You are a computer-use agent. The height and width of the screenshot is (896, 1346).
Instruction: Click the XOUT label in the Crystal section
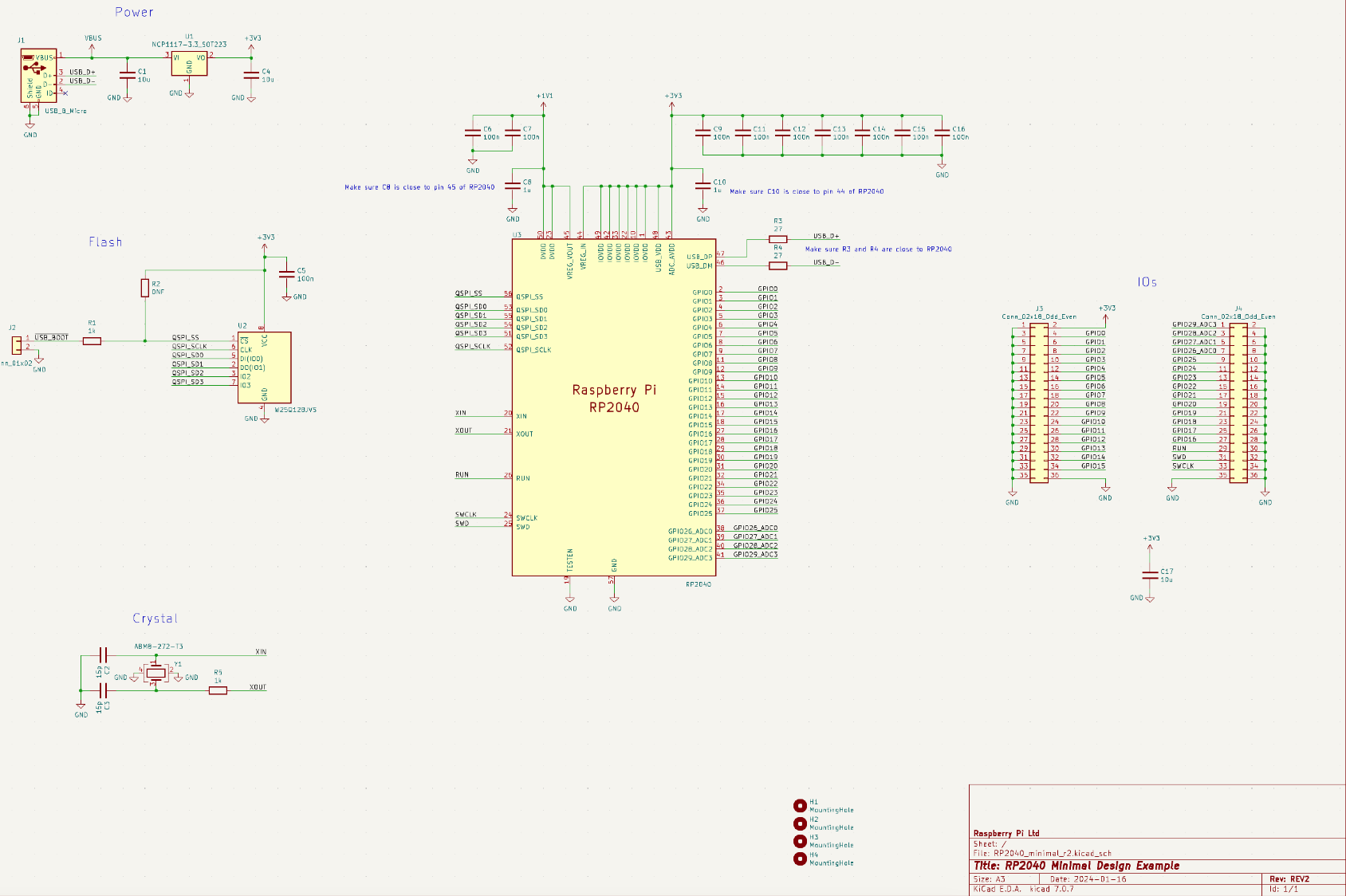[x=258, y=687]
